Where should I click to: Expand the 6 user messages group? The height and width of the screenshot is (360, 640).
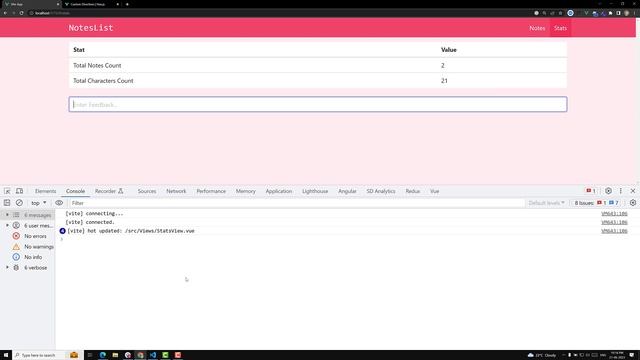coord(7,225)
